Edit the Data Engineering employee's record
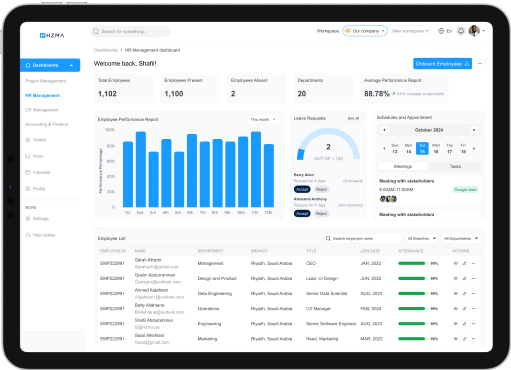The image size is (511, 370). (x=464, y=294)
